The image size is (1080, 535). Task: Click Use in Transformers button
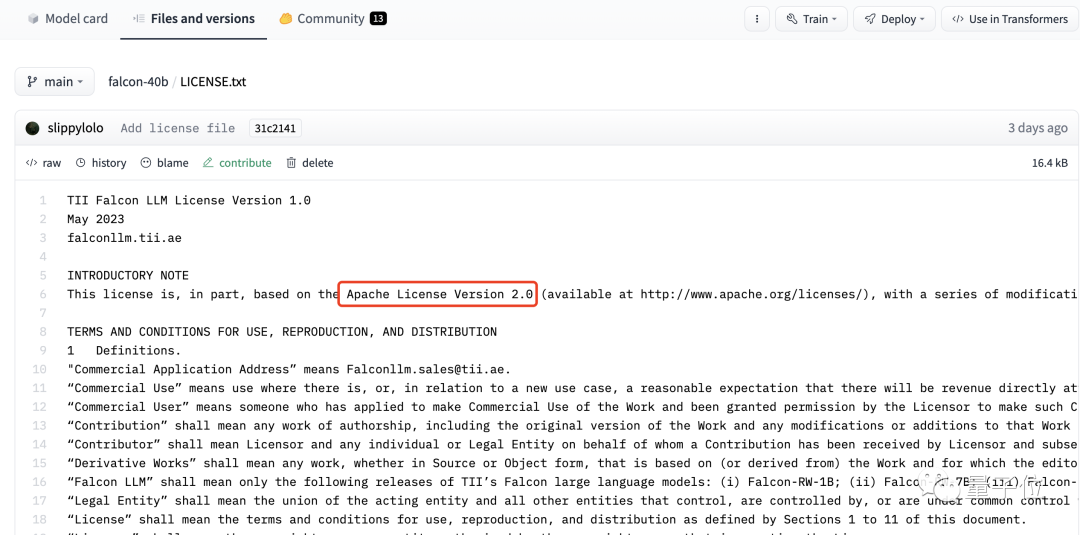(1009, 19)
